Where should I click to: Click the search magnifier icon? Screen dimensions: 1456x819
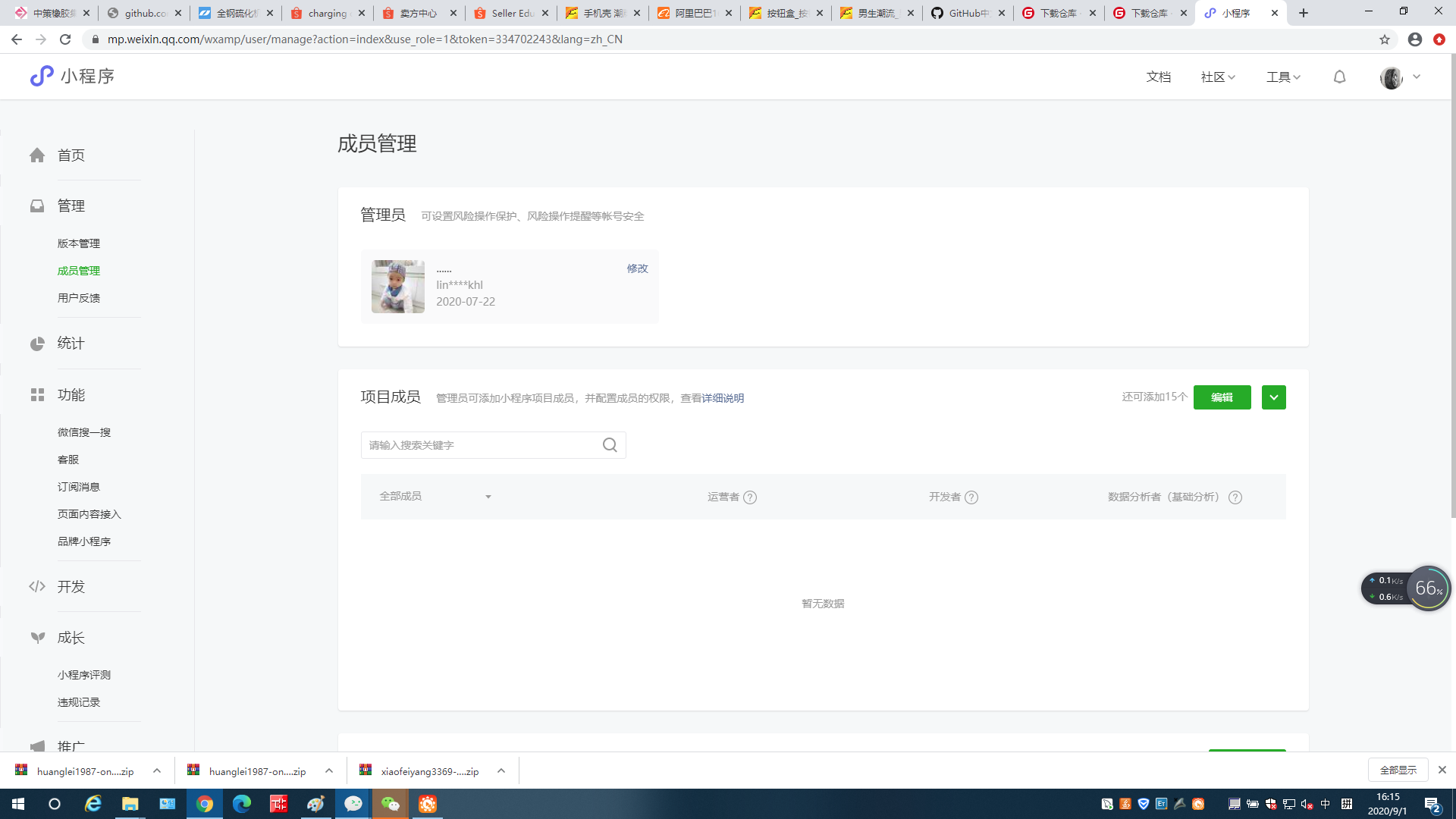coord(610,445)
